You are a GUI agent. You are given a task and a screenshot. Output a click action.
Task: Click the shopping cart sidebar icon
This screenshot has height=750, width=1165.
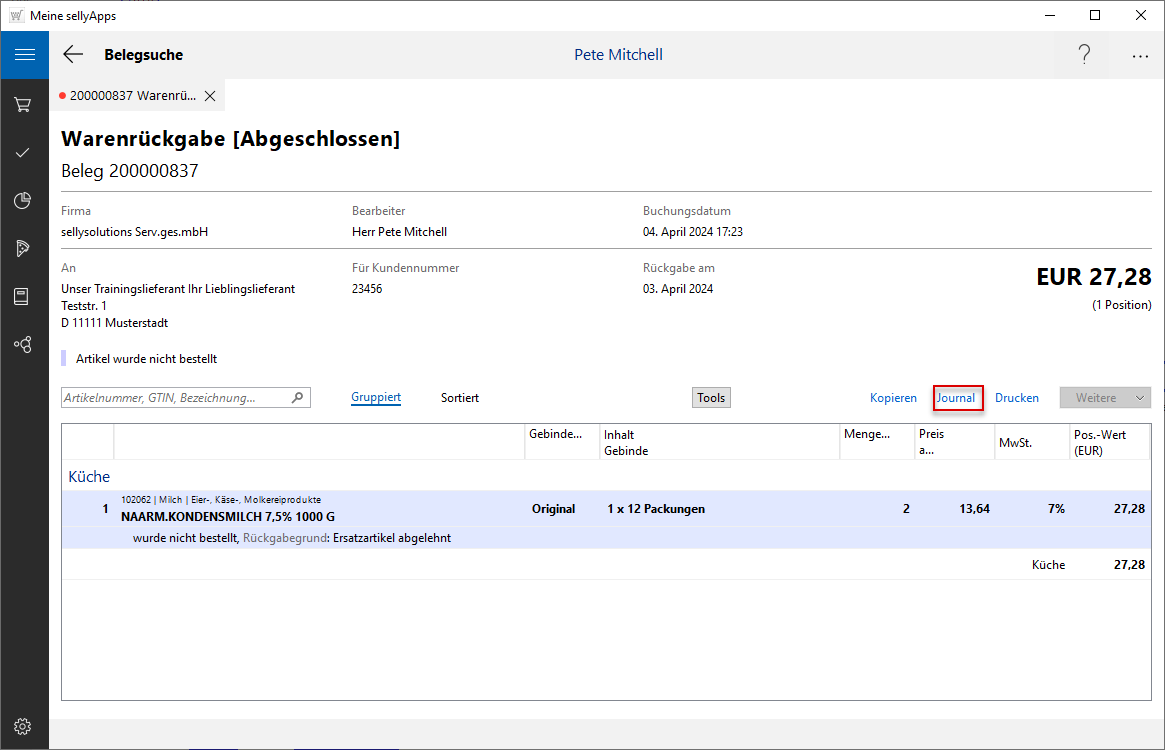coord(23,105)
